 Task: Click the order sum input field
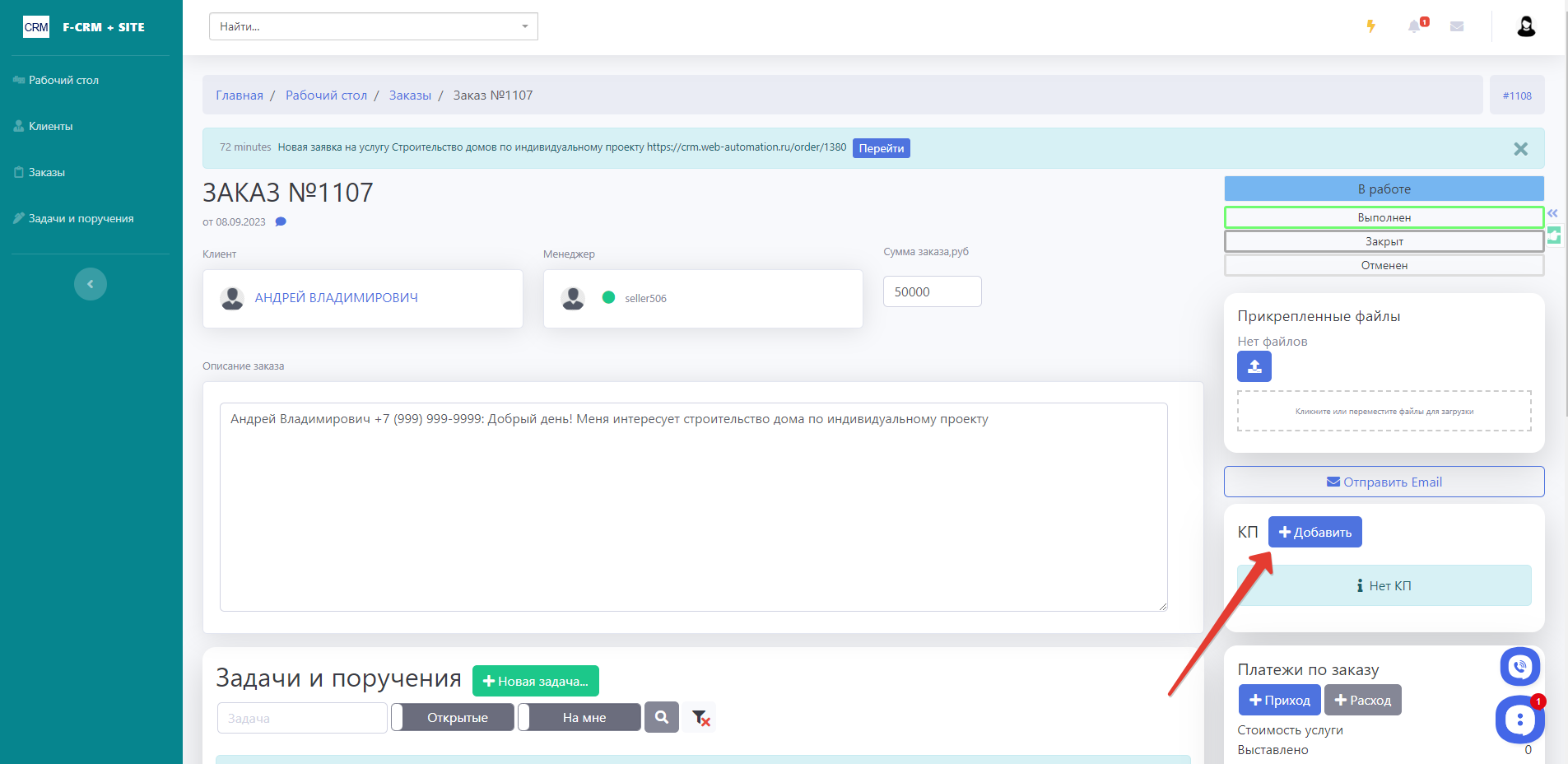932,291
